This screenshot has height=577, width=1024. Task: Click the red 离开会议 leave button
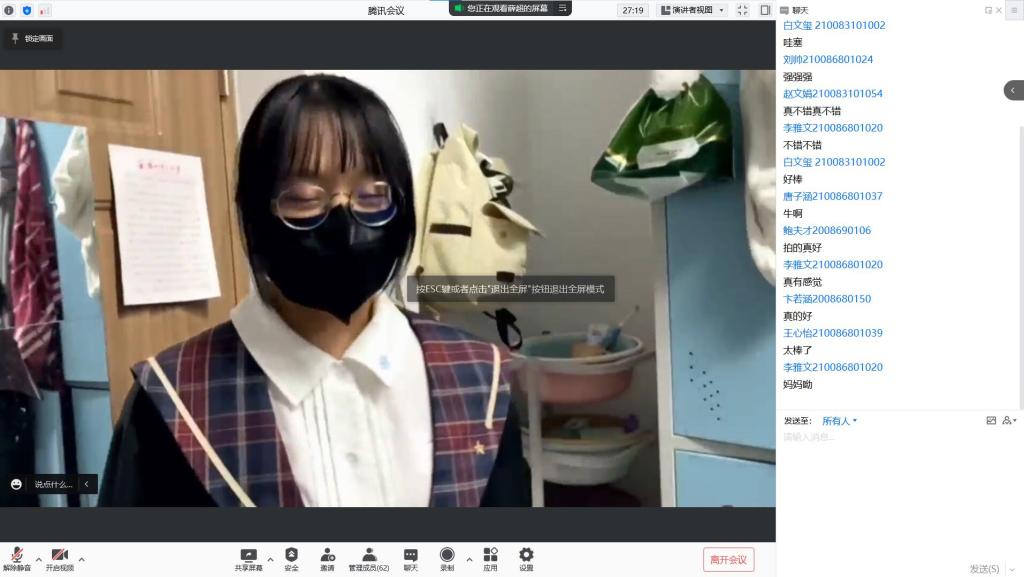(728, 559)
